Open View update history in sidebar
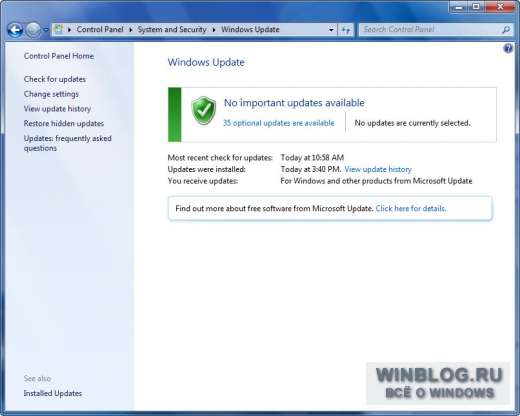Viewport: 520px width, 416px height. [57, 109]
